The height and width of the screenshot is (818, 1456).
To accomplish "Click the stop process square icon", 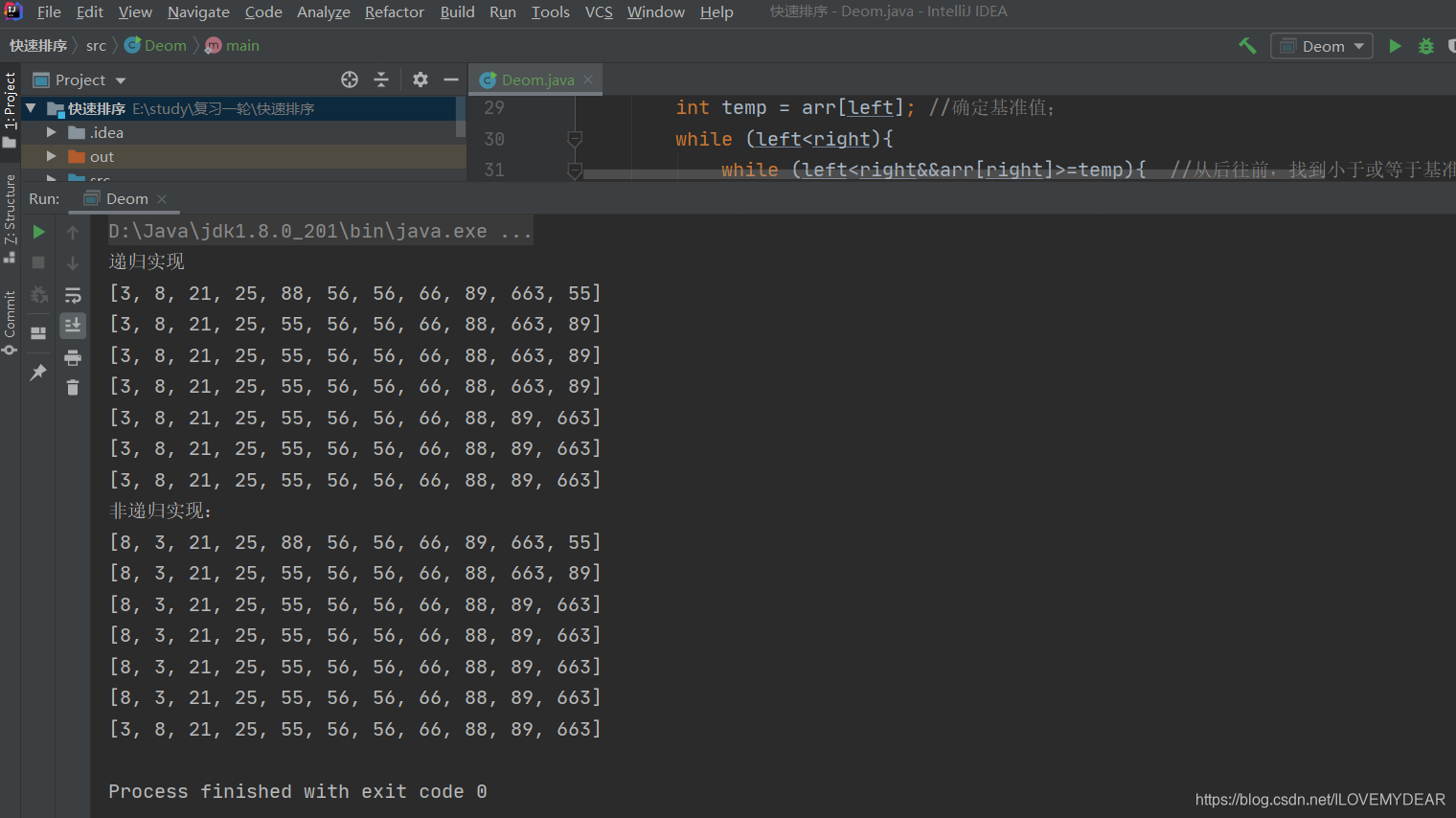I will (38, 262).
